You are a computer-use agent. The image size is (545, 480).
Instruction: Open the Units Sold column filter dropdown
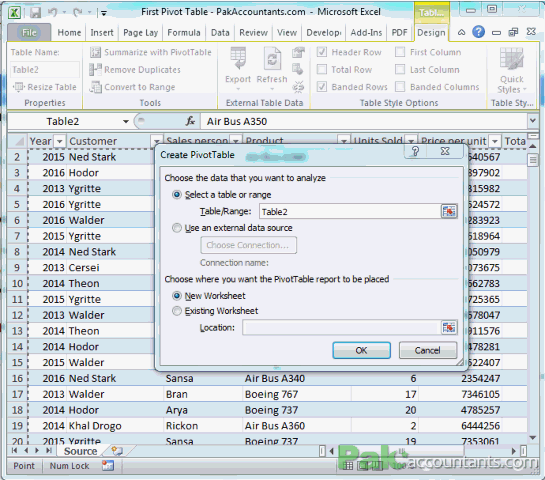pos(411,141)
